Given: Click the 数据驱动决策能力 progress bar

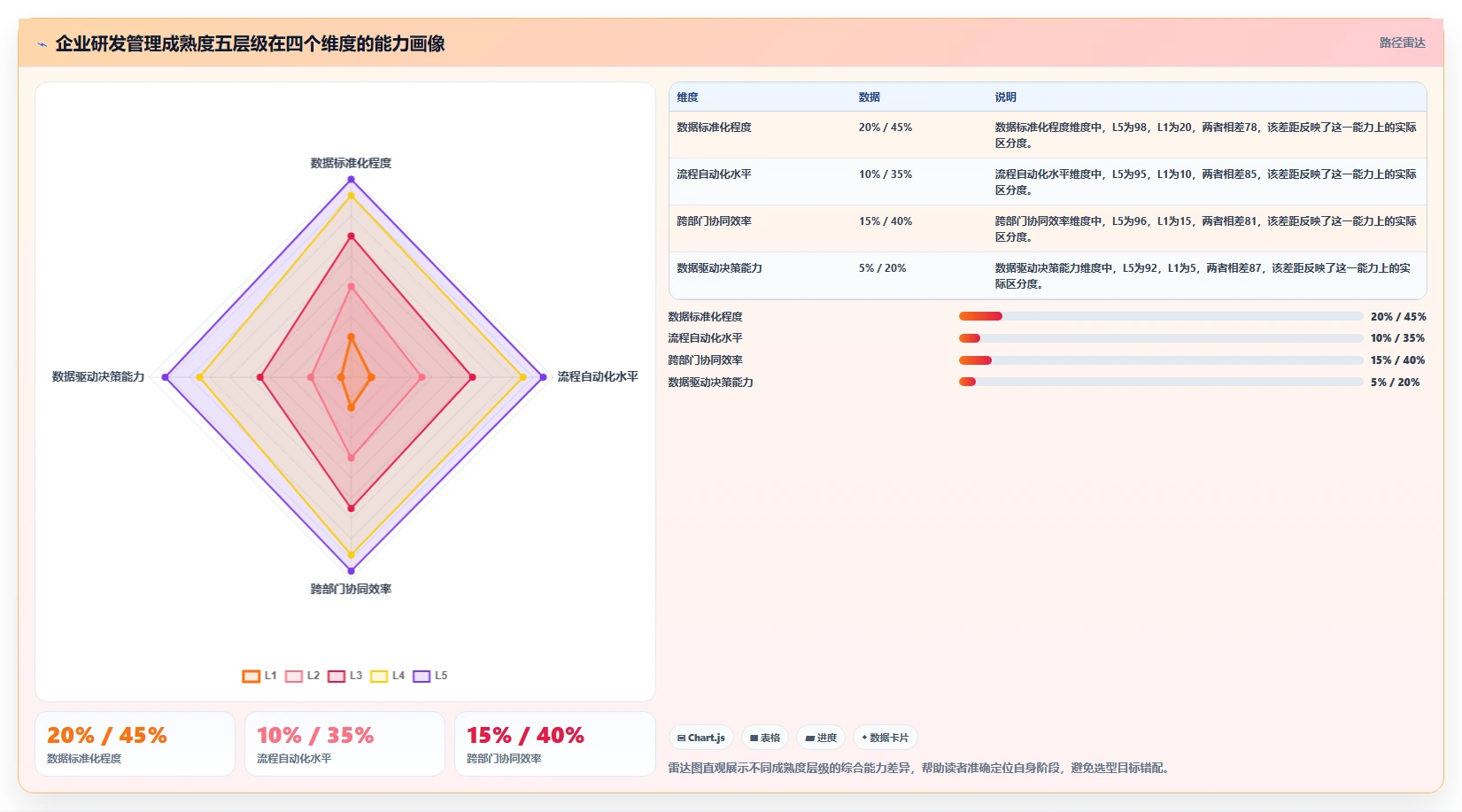Looking at the screenshot, I should tap(1161, 382).
